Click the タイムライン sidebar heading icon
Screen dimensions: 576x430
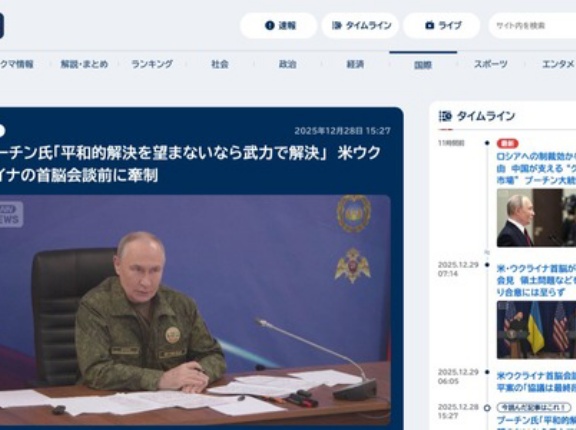click(445, 116)
